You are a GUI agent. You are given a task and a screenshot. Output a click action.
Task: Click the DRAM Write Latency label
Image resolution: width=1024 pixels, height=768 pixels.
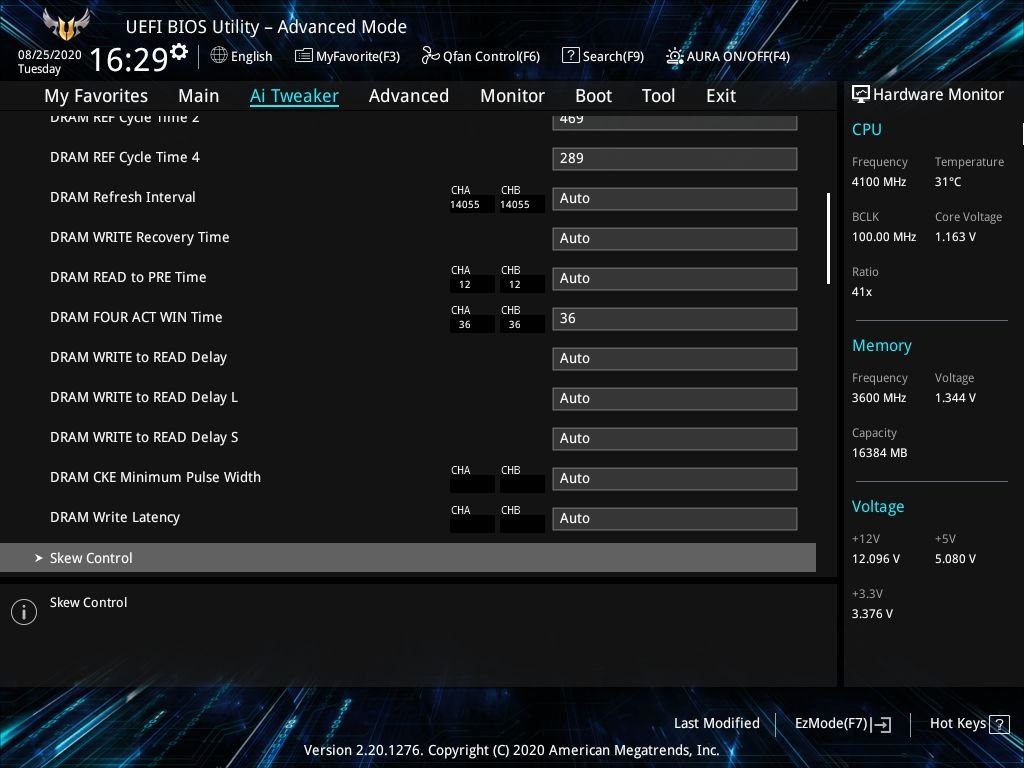[115, 517]
